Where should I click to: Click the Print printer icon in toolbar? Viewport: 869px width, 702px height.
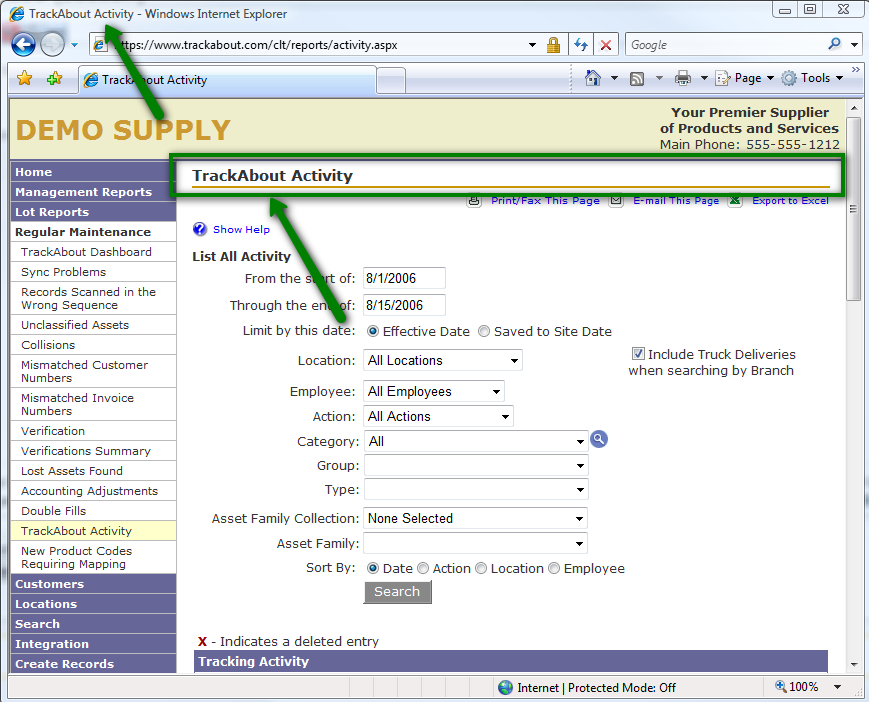683,78
